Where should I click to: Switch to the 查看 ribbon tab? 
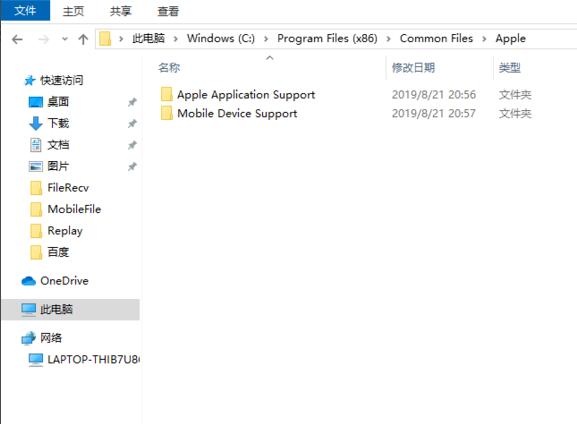tap(168, 11)
